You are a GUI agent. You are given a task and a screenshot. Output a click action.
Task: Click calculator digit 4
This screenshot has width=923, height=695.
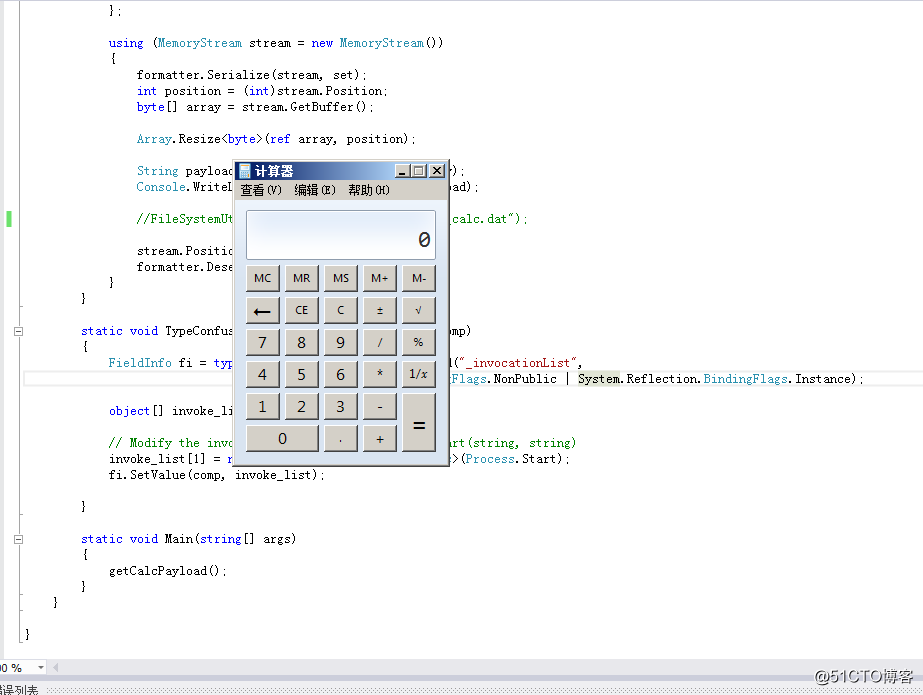point(263,374)
